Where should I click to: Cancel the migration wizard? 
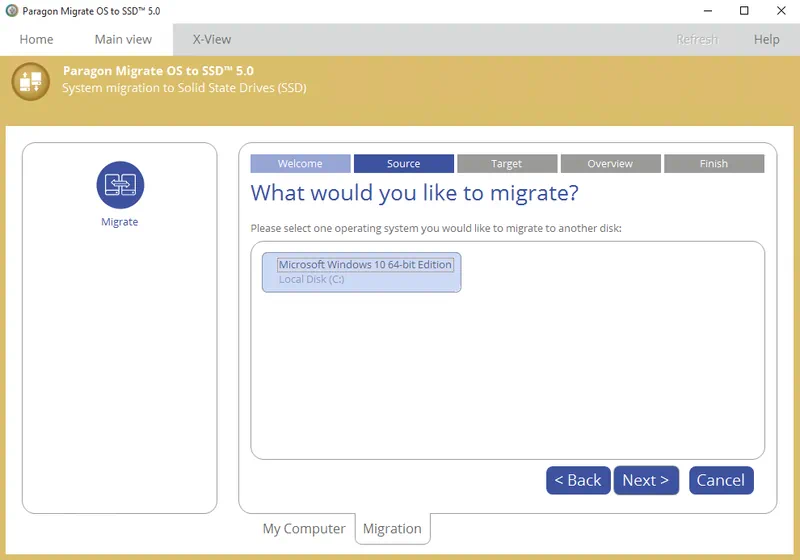point(721,480)
